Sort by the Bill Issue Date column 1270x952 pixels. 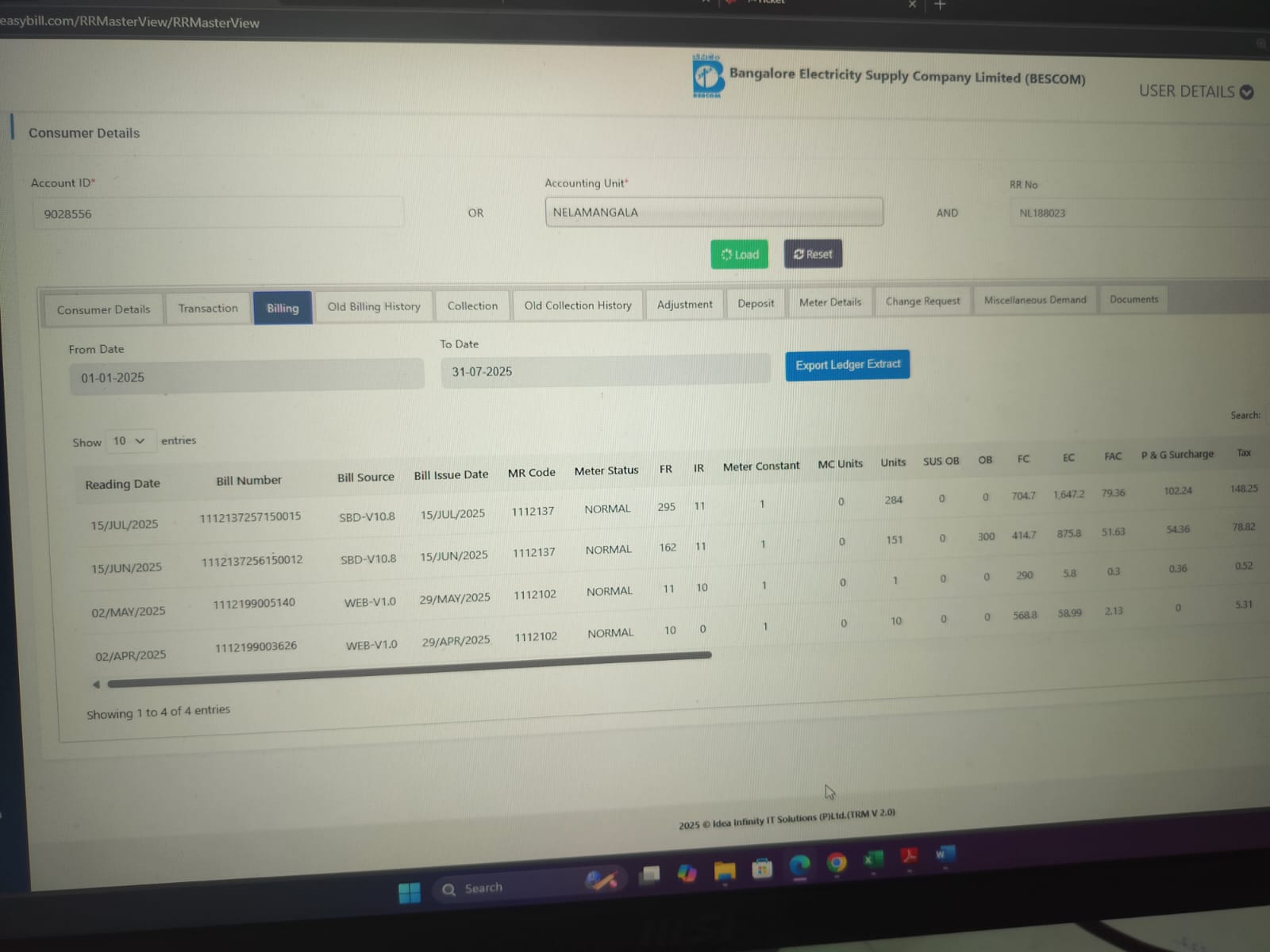click(451, 474)
